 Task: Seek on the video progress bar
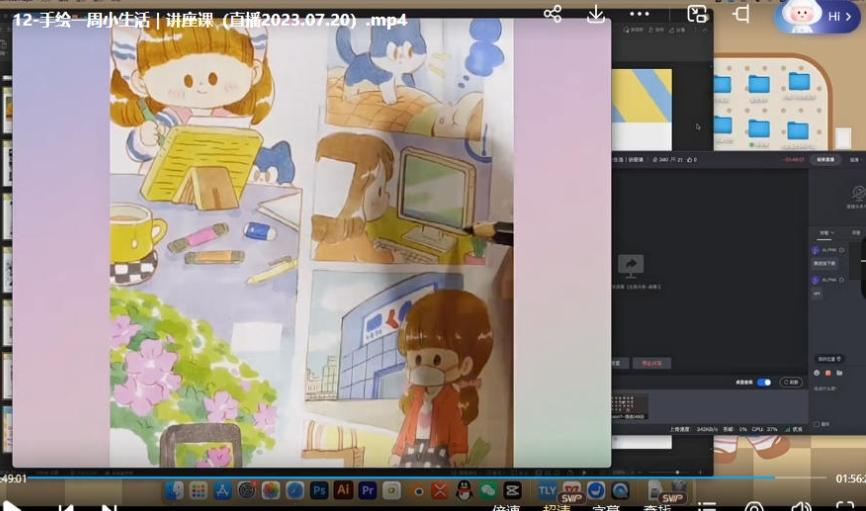[x=400, y=477]
